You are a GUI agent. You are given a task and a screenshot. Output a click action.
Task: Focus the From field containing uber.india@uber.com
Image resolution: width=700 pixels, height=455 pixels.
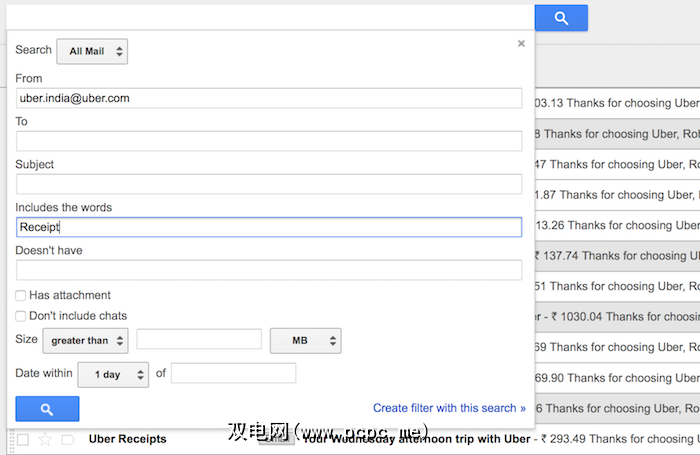click(x=269, y=98)
